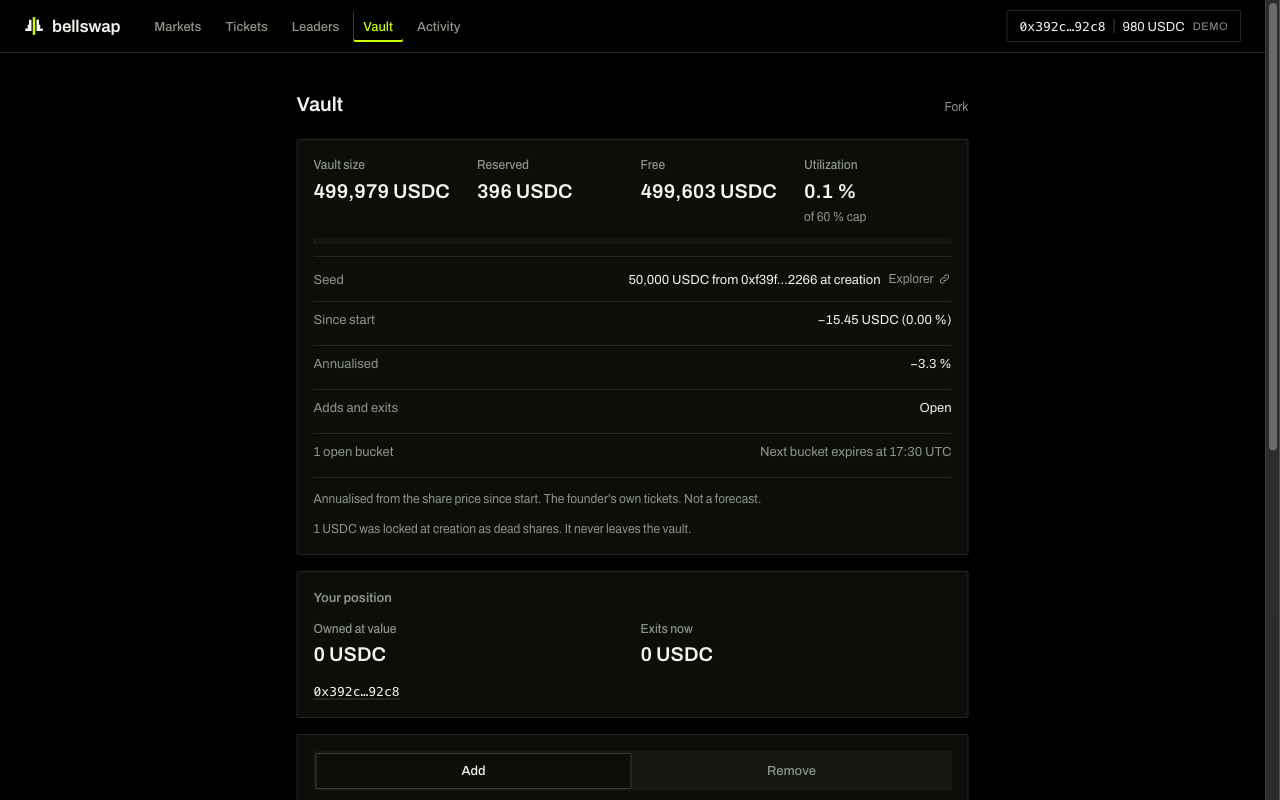Screen dimensions: 1280x800
Task: Open the Markets page
Action: pos(178,26)
